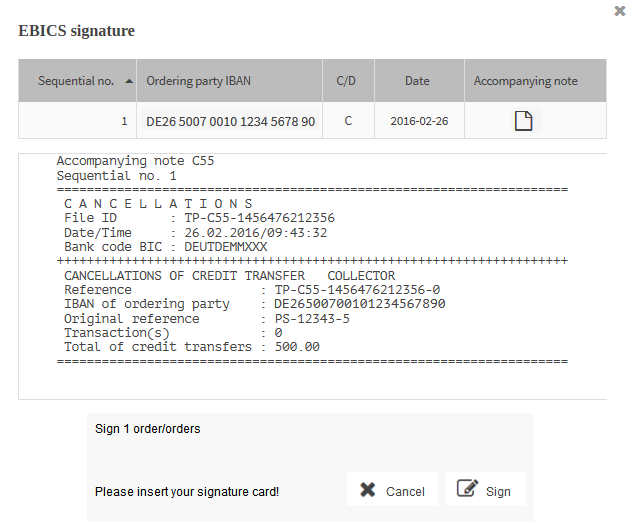This screenshot has height=525, width=632.
Task: Open the accompanying note document icon
Action: point(521,121)
